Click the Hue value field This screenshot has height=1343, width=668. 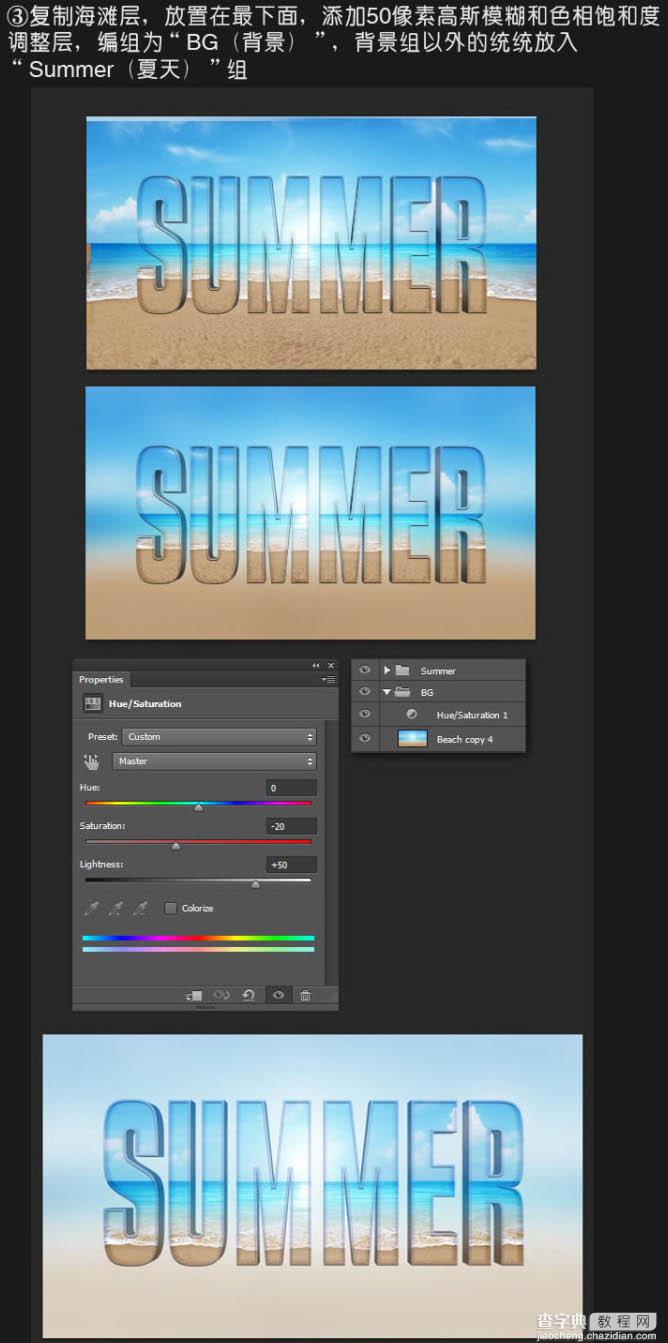(x=292, y=788)
